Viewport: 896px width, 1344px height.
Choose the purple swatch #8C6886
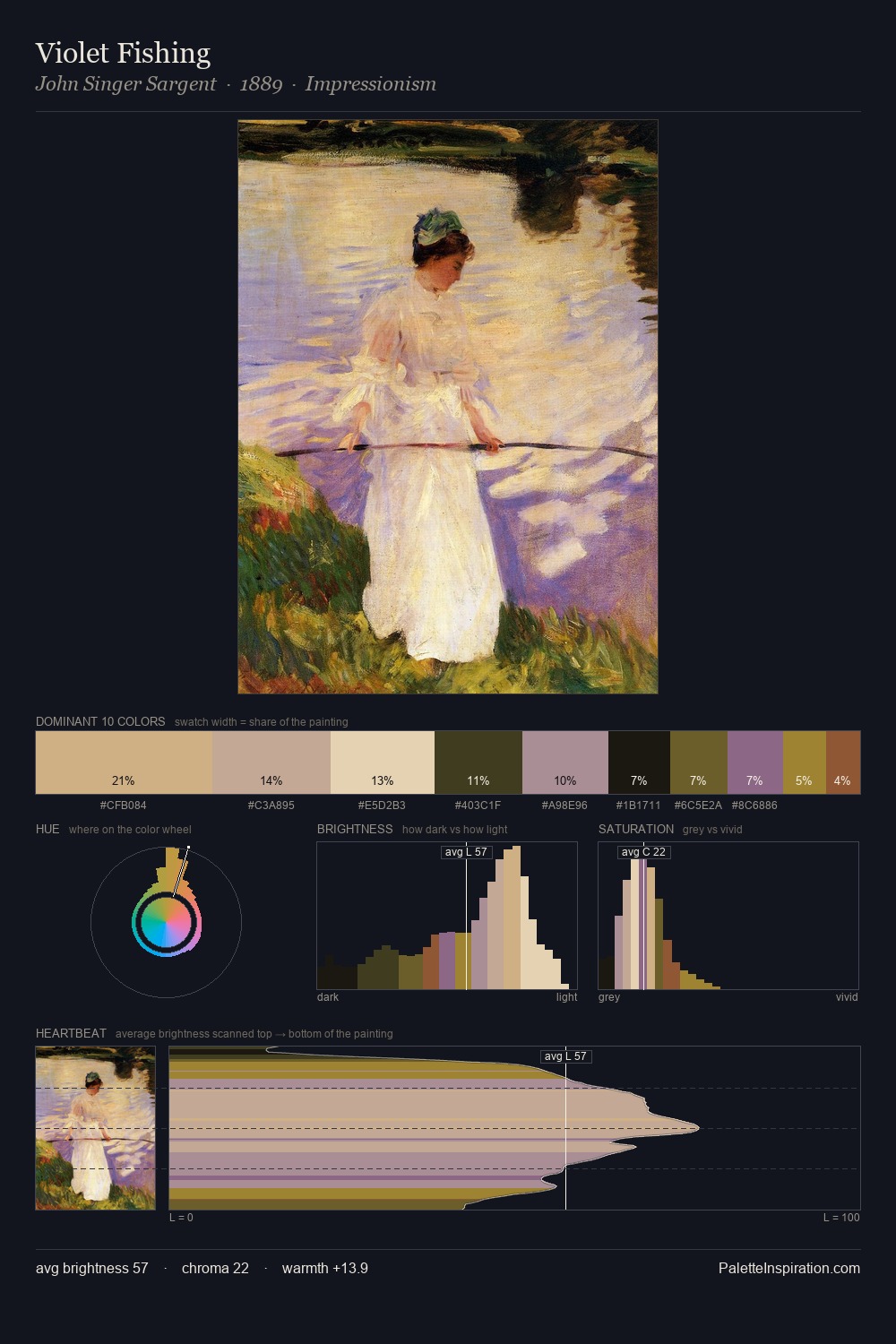(x=755, y=762)
